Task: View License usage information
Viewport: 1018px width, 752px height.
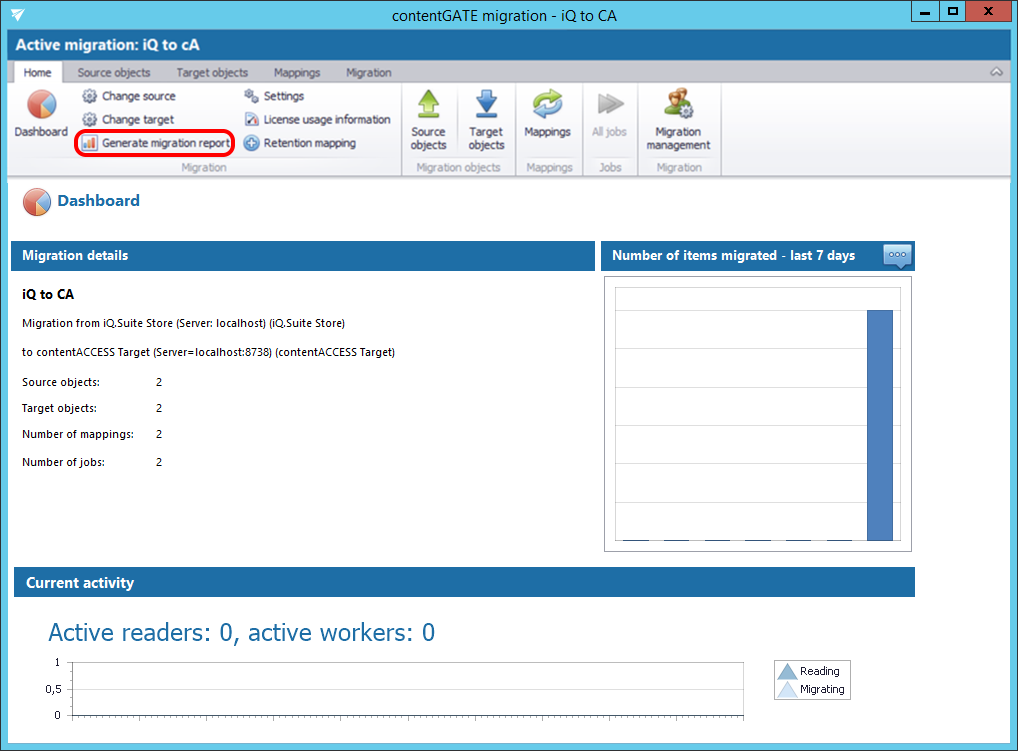Action: click(317, 119)
